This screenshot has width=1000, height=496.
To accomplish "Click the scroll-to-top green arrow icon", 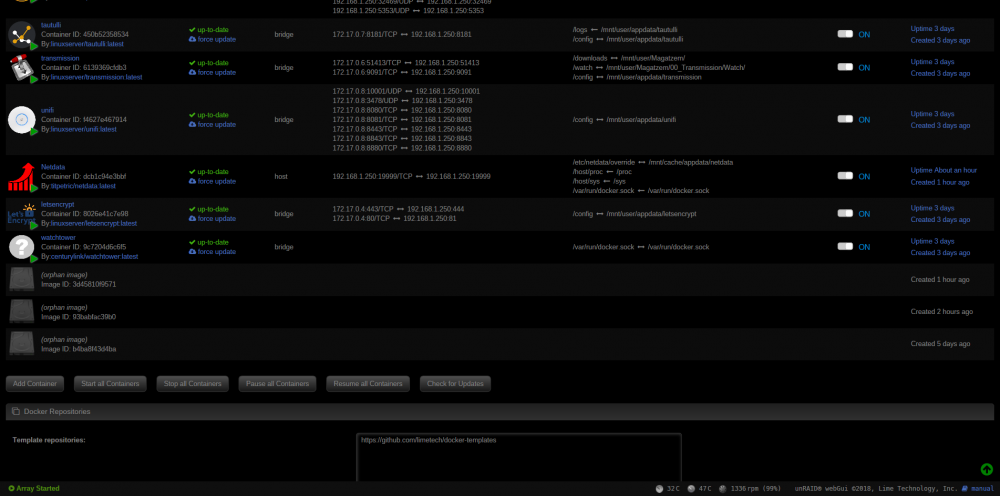I will [986, 469].
